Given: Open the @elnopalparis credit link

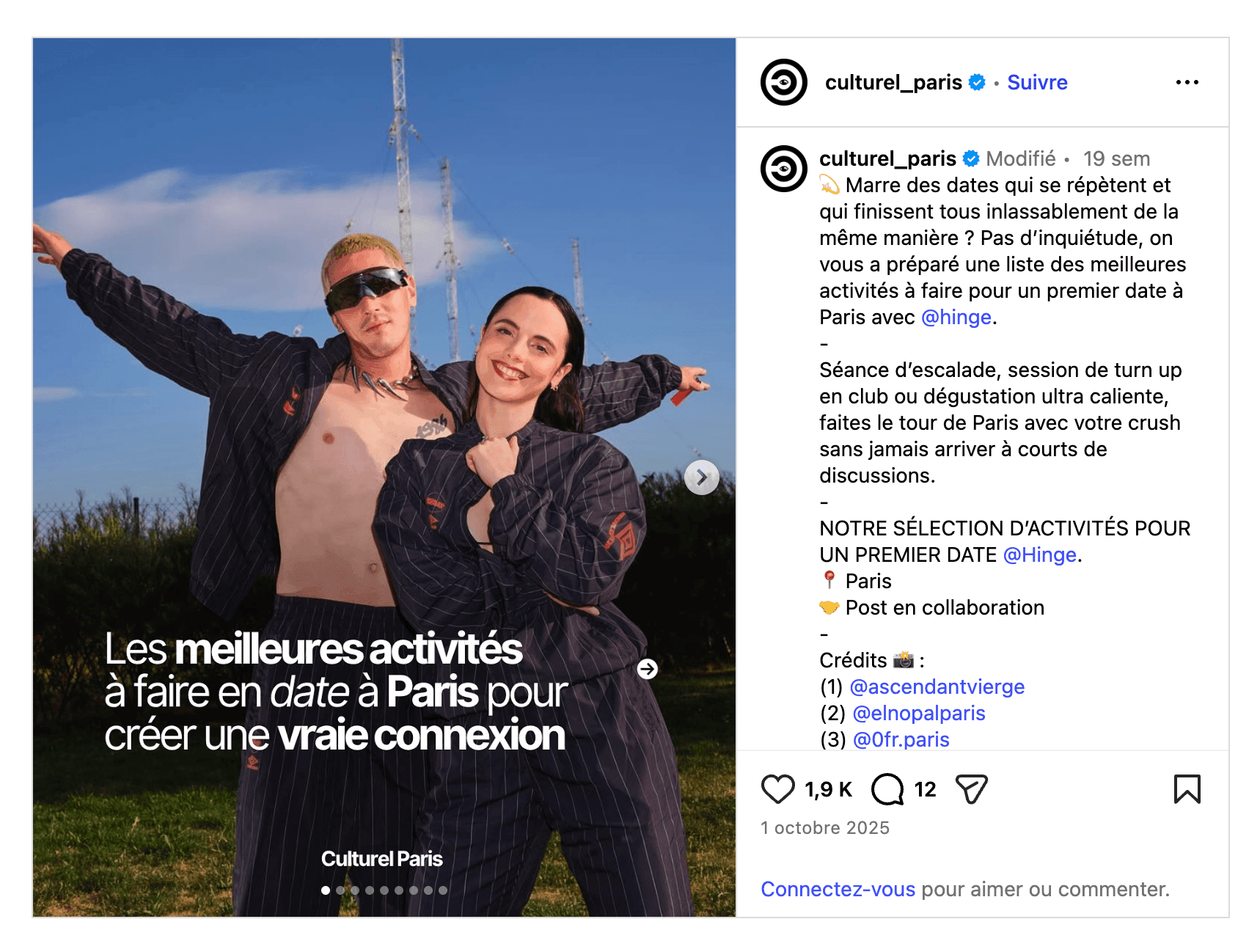Looking at the screenshot, I should [919, 713].
